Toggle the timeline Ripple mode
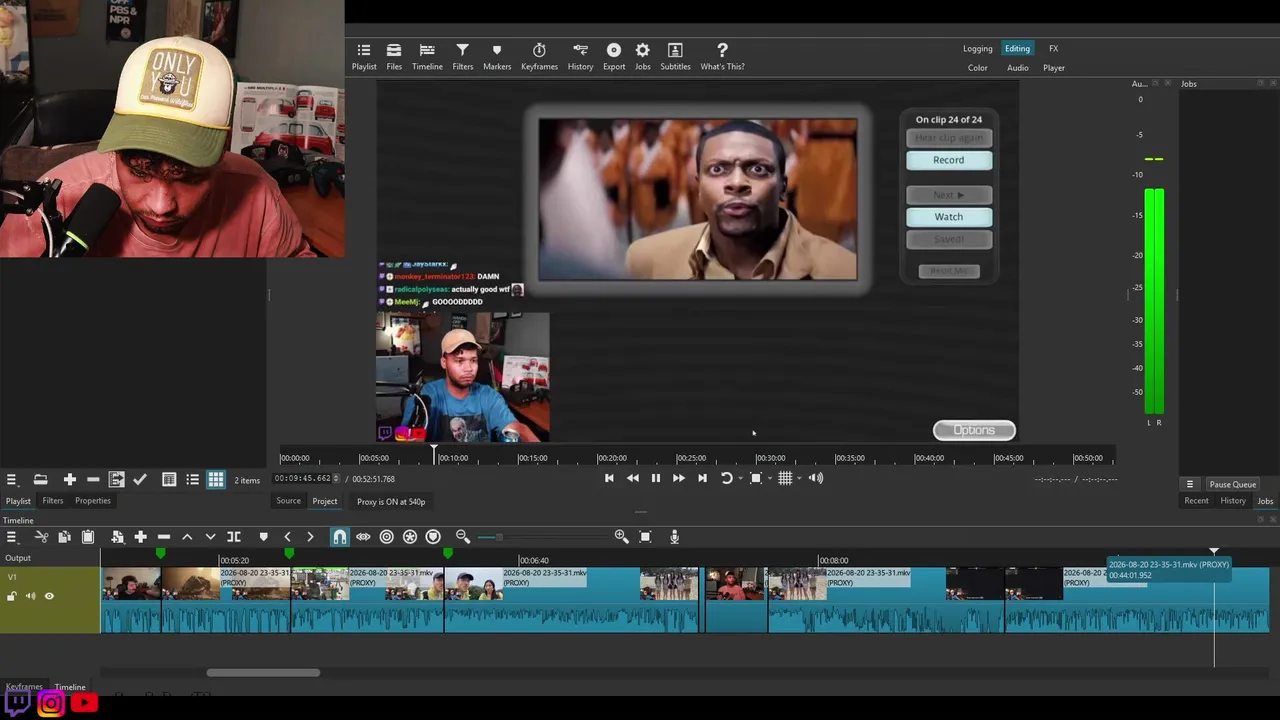The width and height of the screenshot is (1280, 720). pyautogui.click(x=386, y=537)
